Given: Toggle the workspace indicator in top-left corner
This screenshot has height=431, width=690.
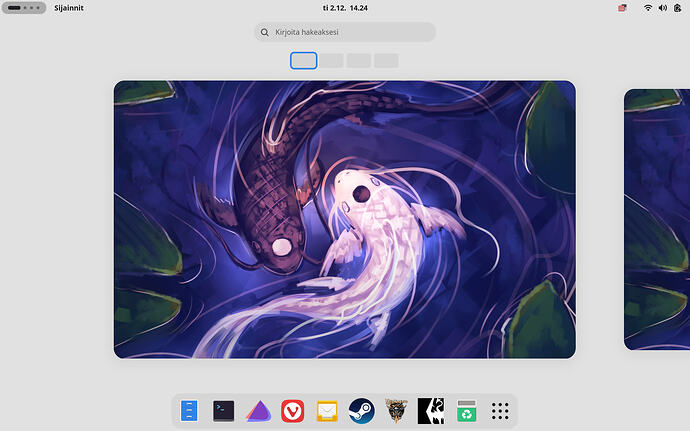Looking at the screenshot, I should (24, 8).
